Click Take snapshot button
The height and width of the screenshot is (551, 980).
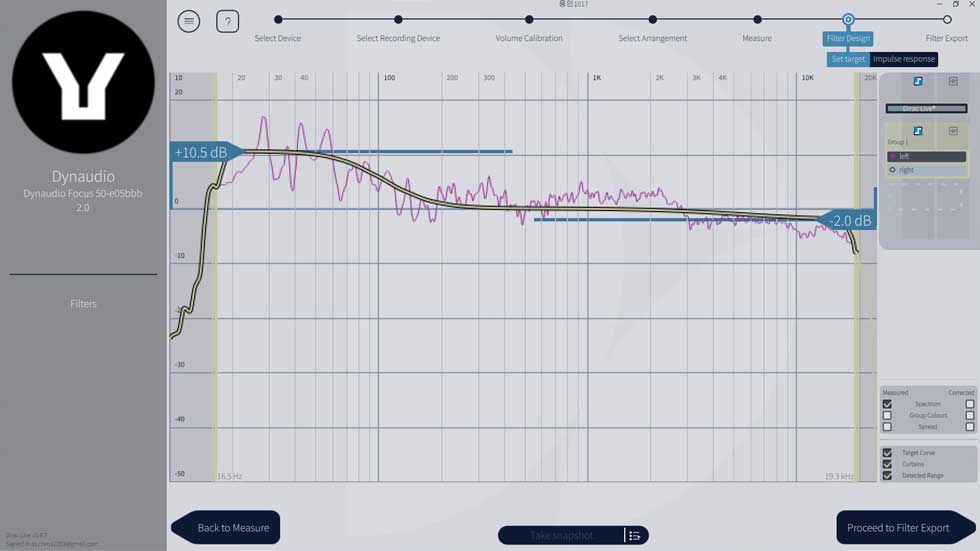(561, 535)
